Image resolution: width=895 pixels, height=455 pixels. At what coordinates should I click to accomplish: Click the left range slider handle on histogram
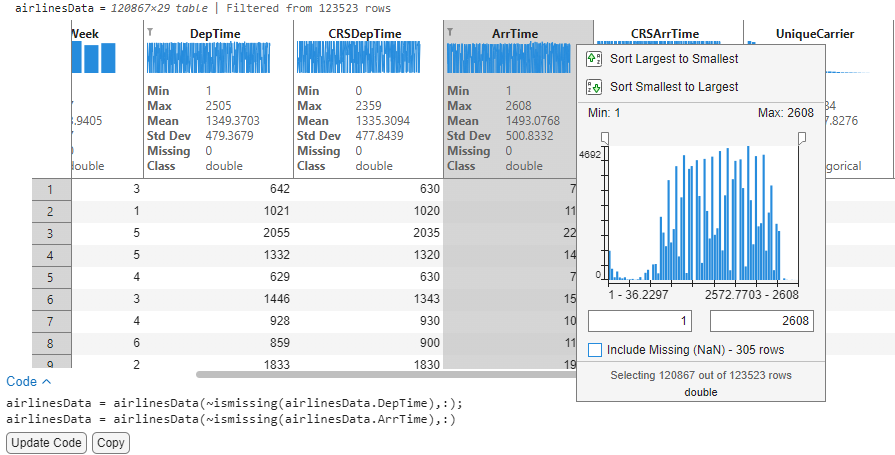click(603, 137)
